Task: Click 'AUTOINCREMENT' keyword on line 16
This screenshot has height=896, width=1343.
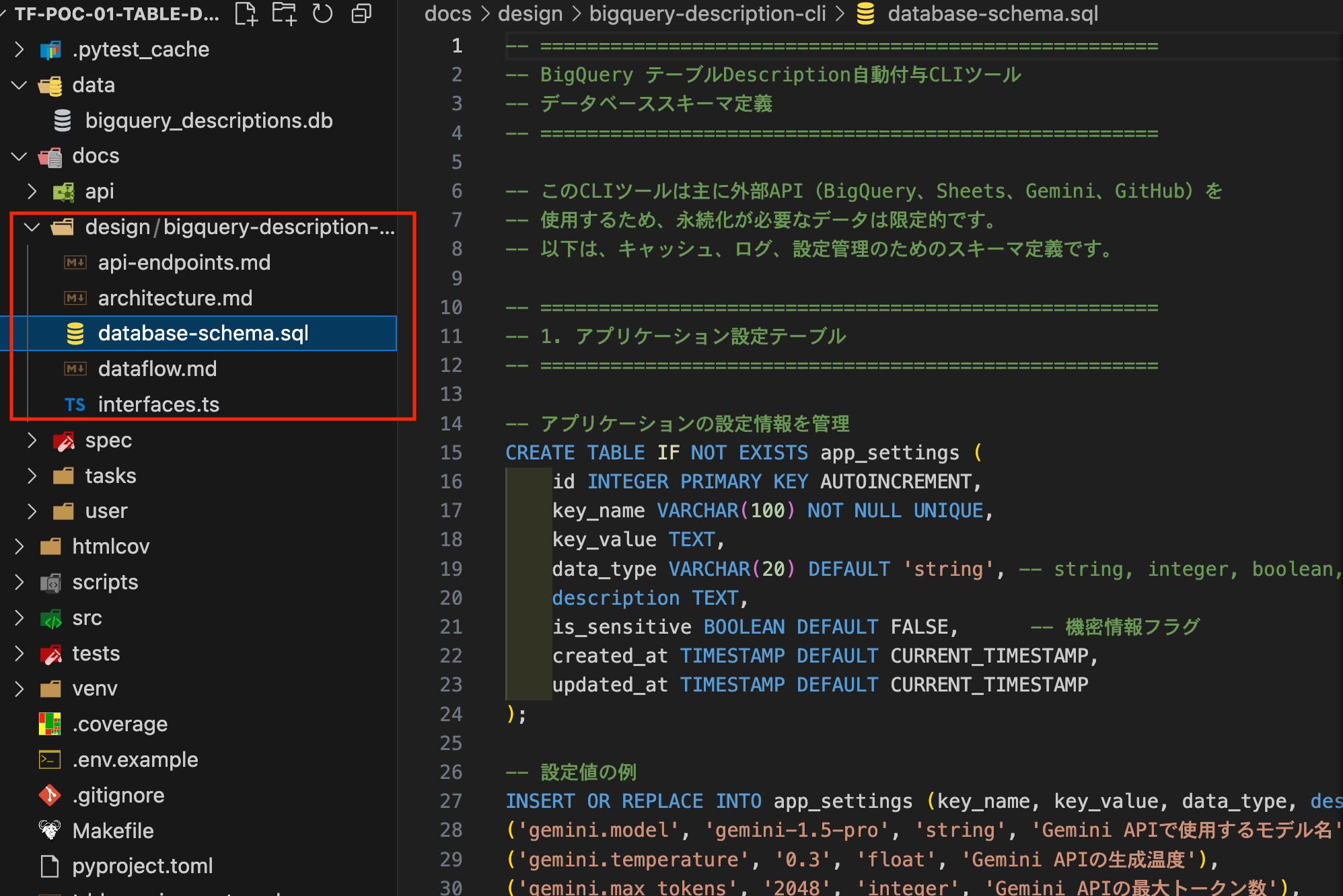Action: point(896,482)
